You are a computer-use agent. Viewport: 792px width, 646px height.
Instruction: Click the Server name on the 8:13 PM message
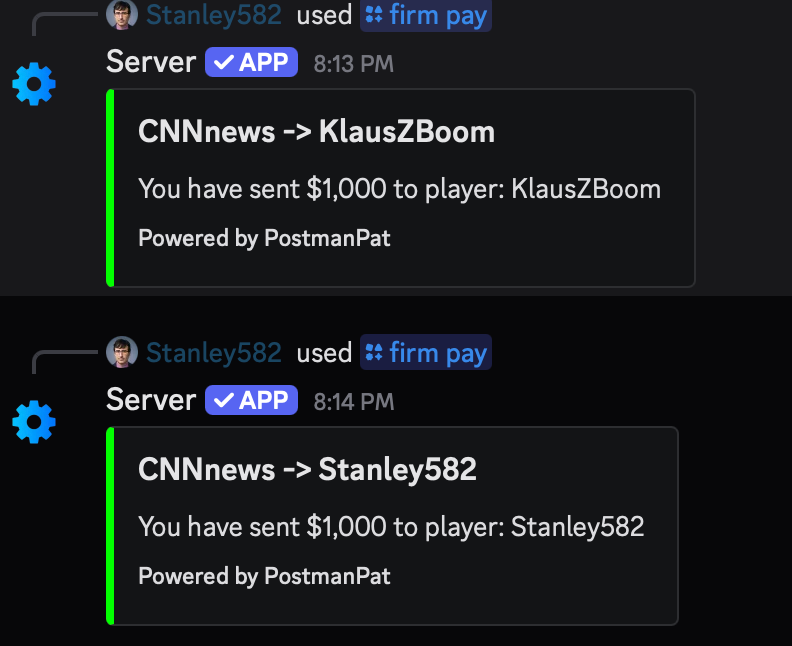[x=151, y=62]
